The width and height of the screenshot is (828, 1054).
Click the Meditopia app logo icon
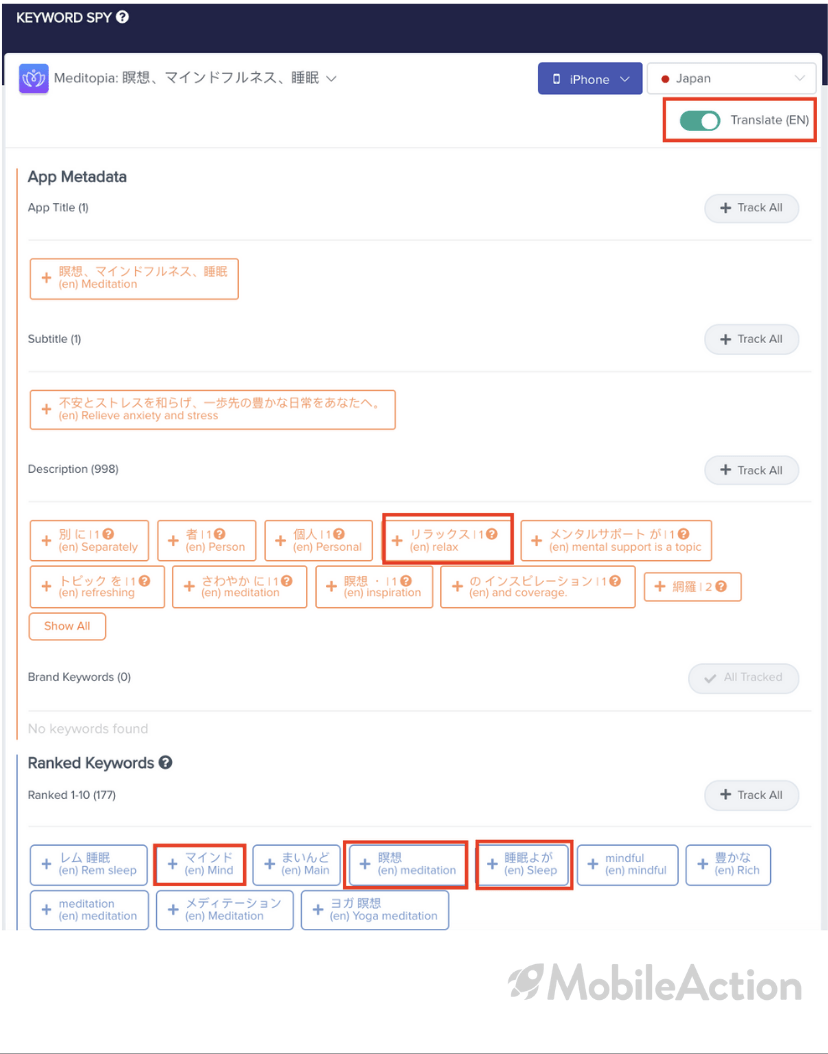34,79
